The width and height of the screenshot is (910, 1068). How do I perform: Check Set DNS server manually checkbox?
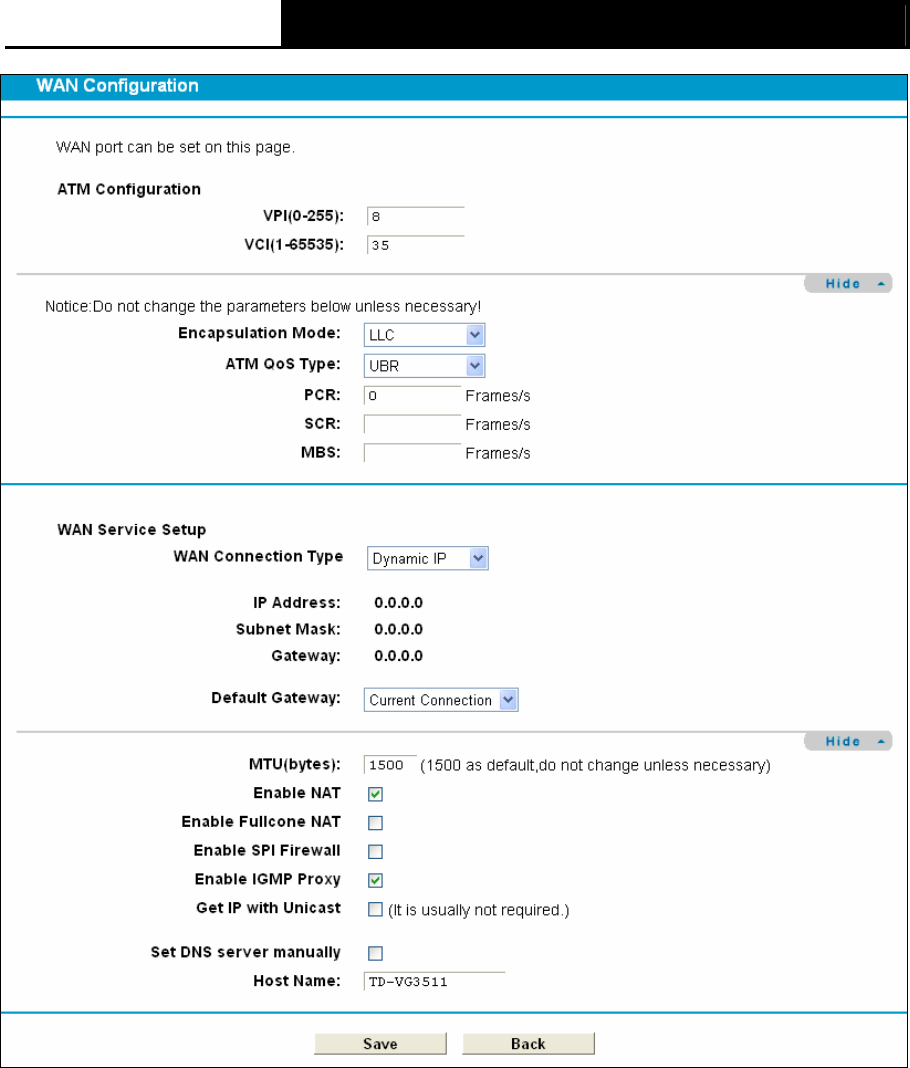[375, 953]
